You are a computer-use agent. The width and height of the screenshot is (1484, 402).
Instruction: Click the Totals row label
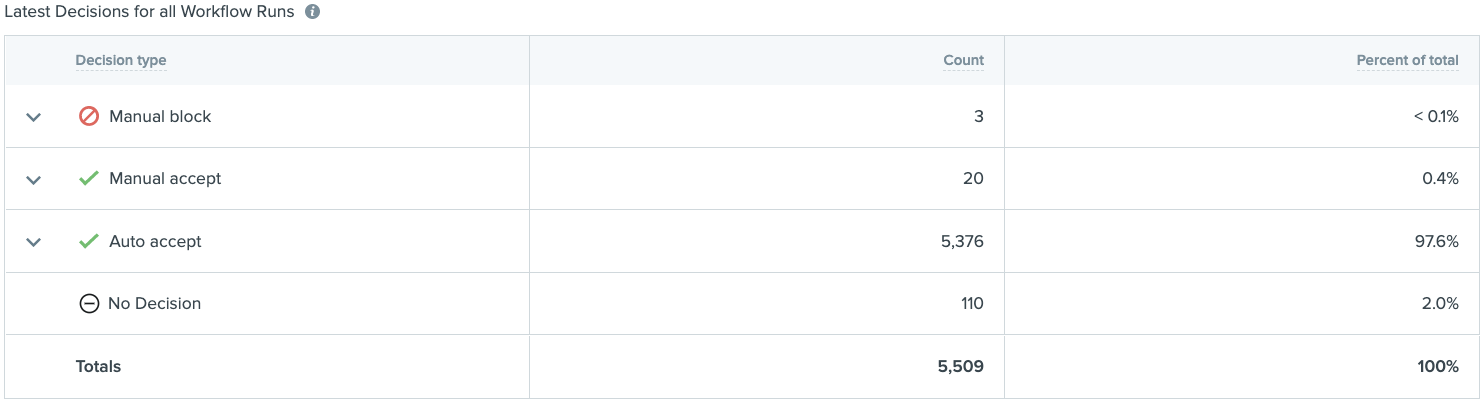[98, 366]
